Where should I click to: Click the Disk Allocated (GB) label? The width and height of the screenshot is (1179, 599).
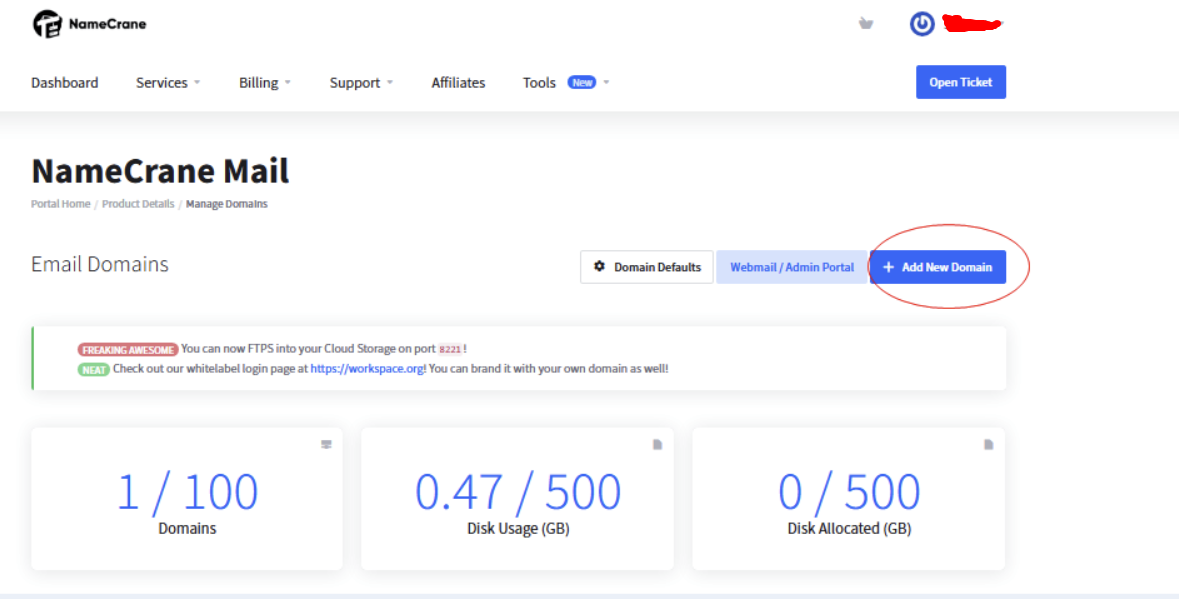(849, 528)
